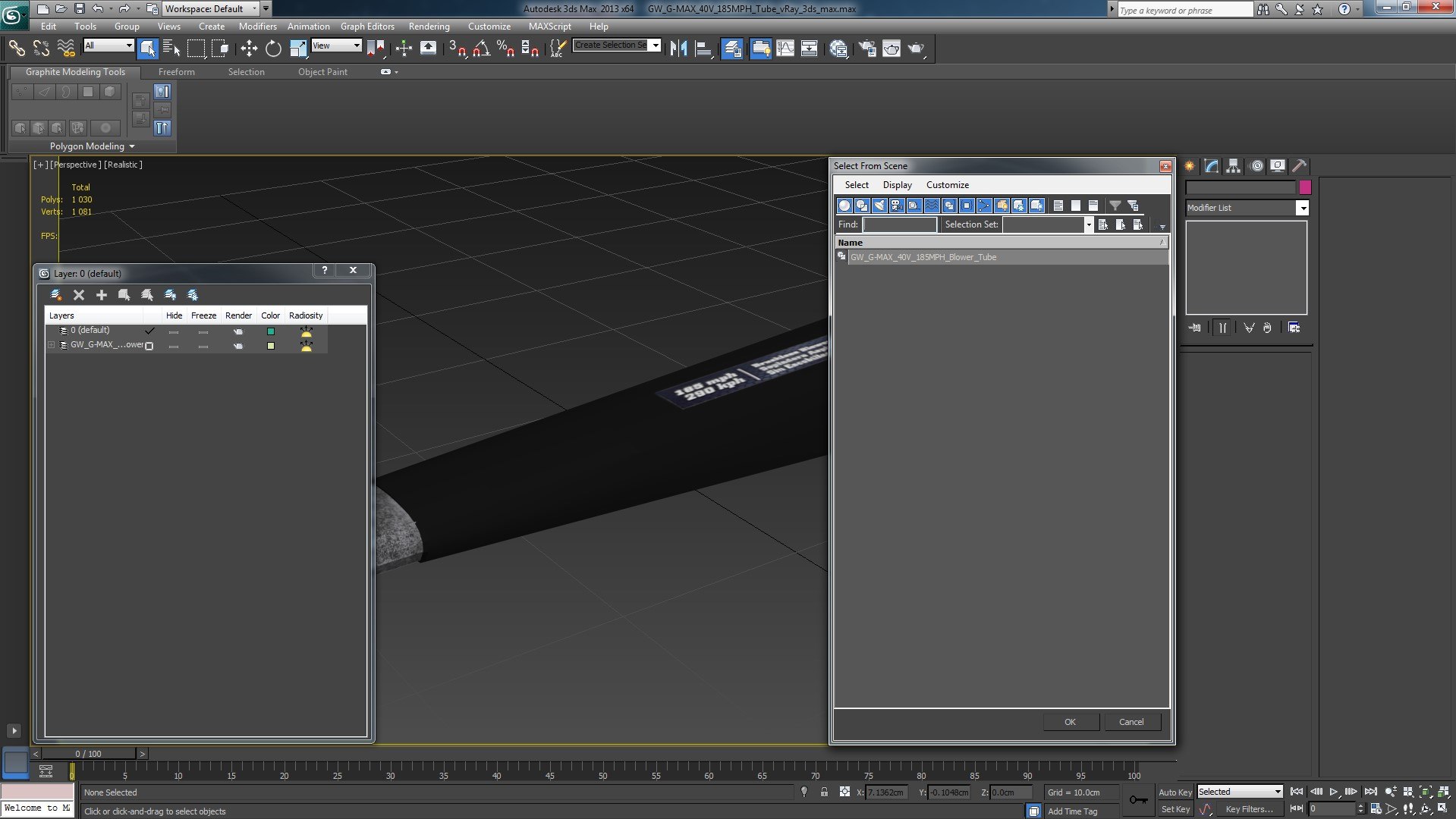Toggle Render for GW_G-MAX layer
The image size is (1456, 819).
(x=238, y=346)
